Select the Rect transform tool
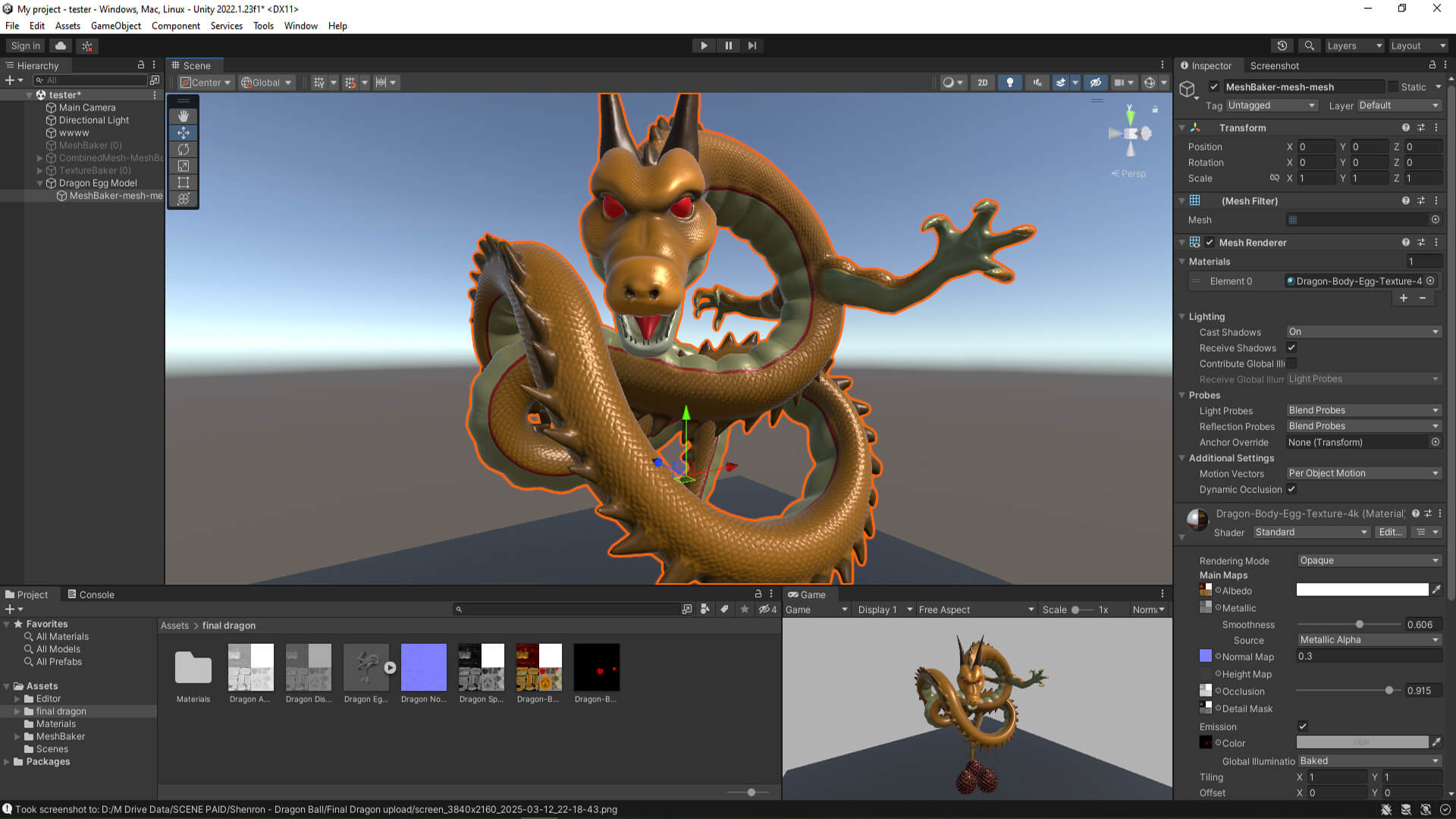Screen dimensions: 1456x819 tap(183, 183)
